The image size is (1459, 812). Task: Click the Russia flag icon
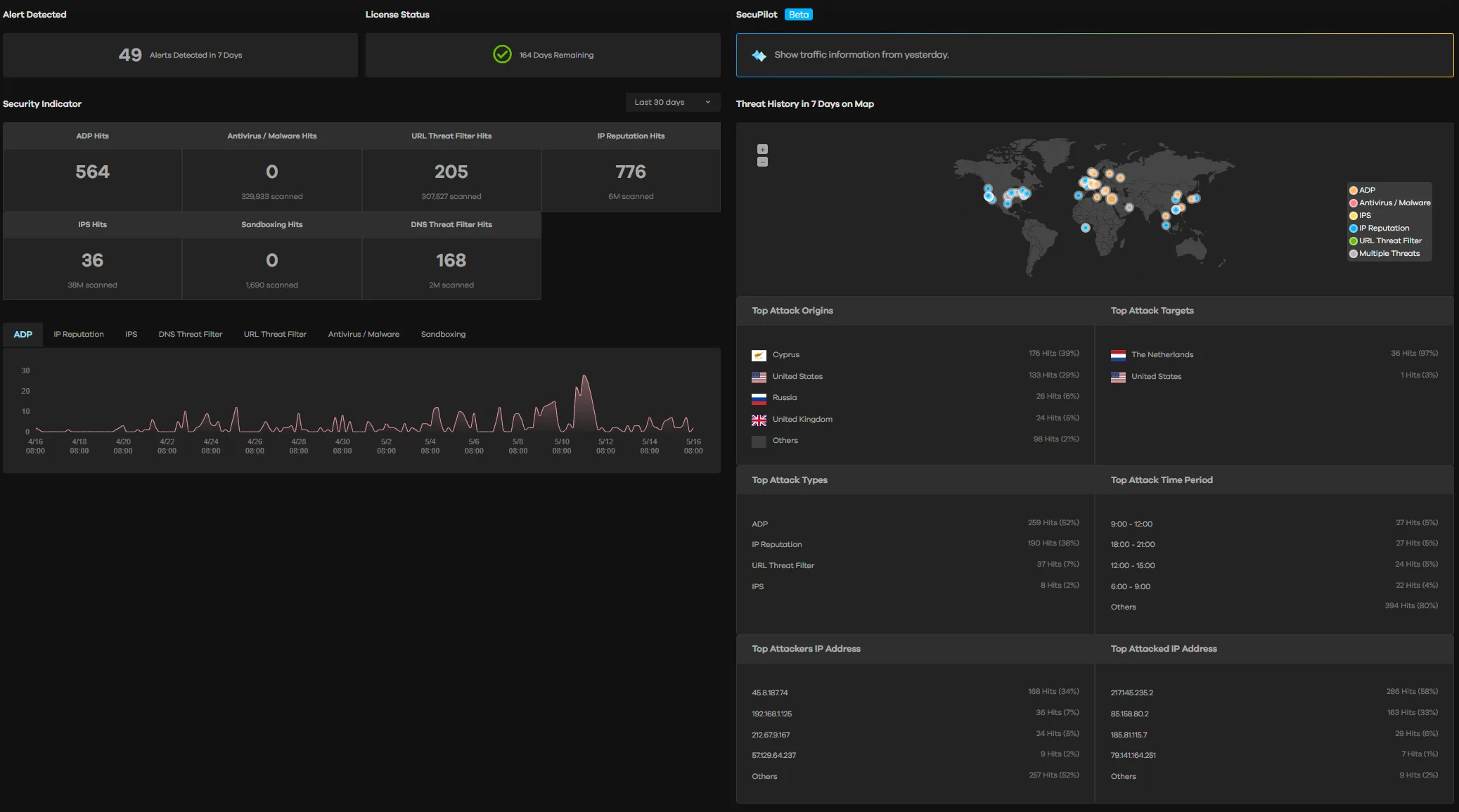[x=759, y=399]
